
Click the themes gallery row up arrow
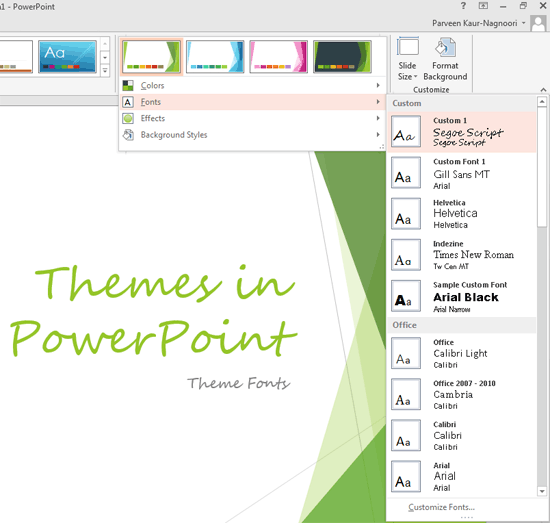(105, 44)
